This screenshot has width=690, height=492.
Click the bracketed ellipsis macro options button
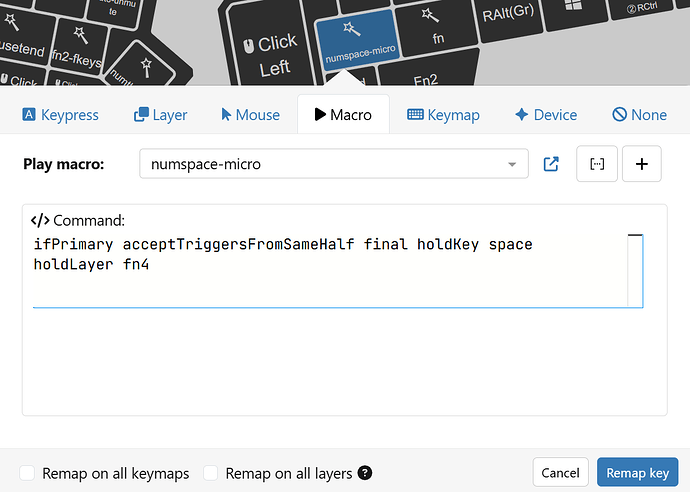point(597,164)
